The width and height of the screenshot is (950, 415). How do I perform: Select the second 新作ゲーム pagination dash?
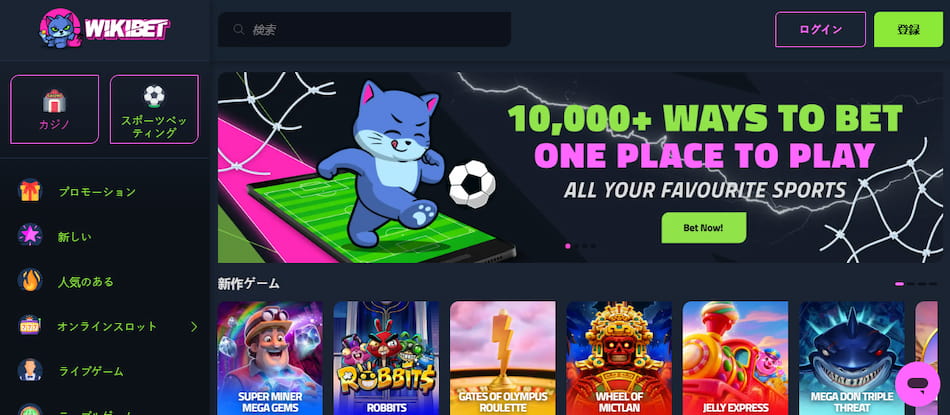click(911, 284)
